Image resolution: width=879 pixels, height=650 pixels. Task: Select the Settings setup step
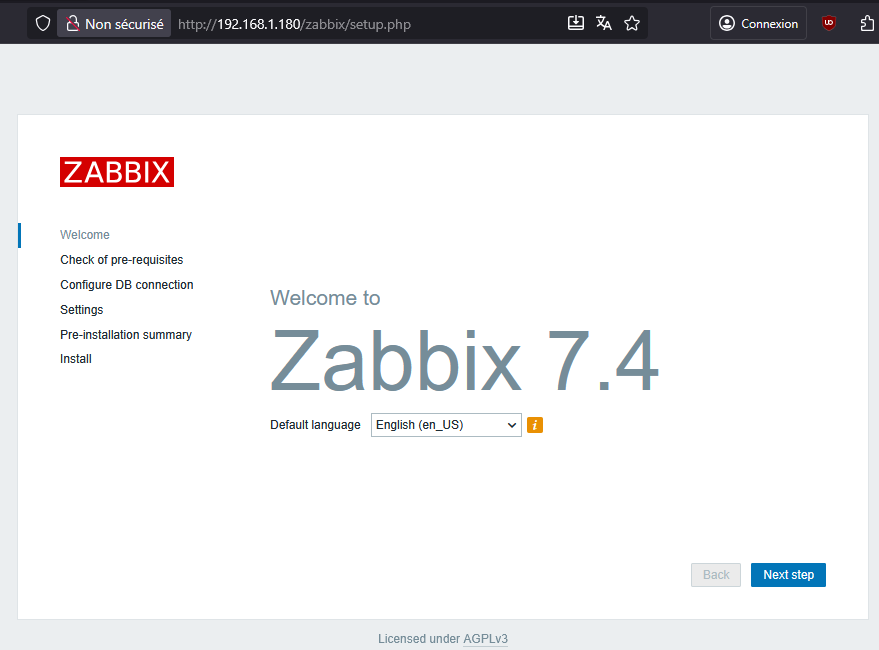(x=82, y=310)
